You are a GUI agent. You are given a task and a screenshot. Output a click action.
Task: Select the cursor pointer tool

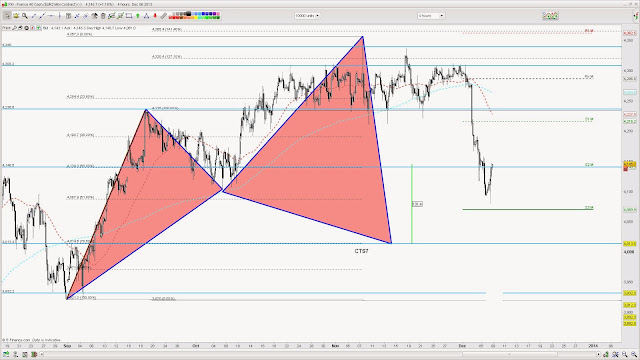coord(7,16)
